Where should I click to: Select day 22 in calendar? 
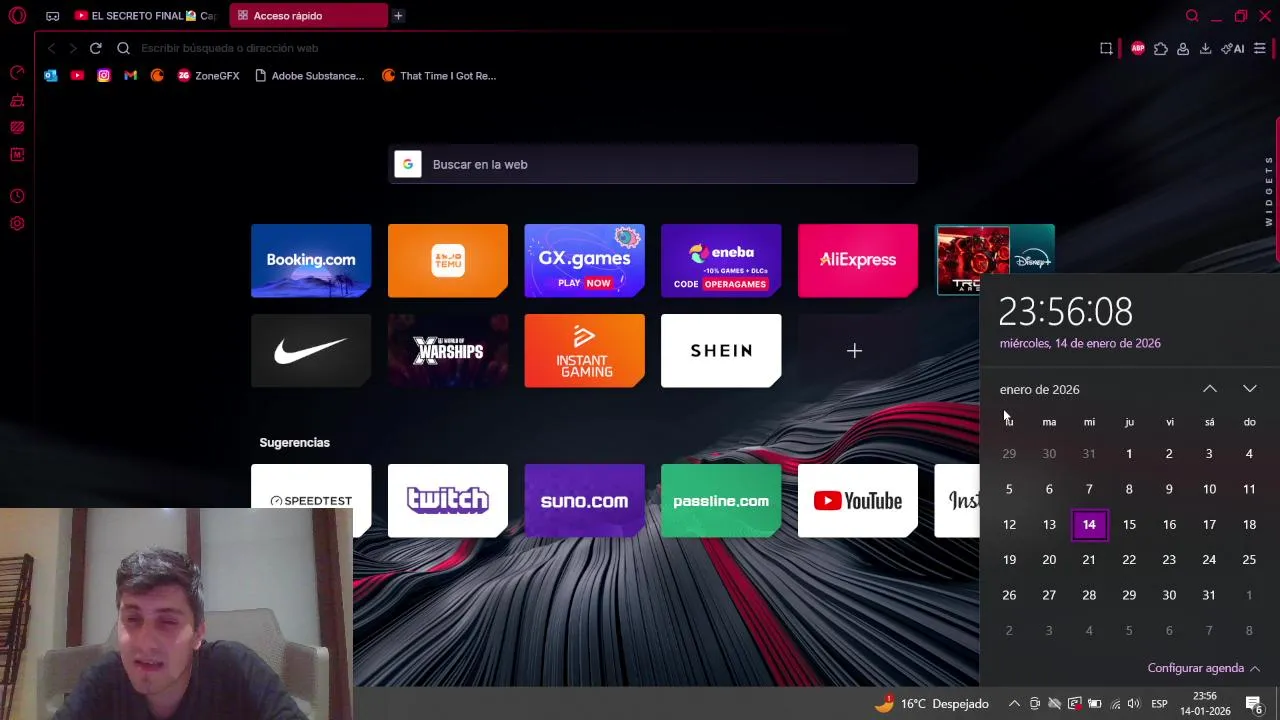coord(1129,560)
